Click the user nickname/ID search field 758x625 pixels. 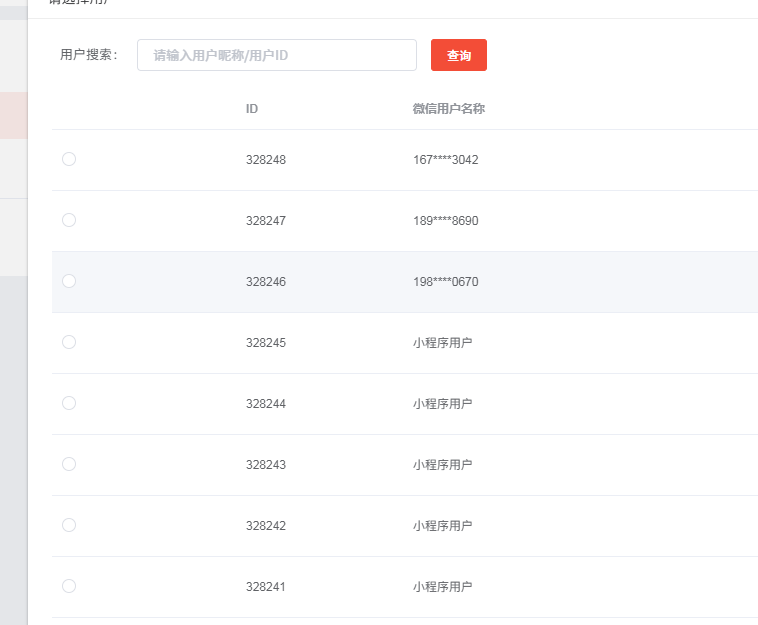tap(276, 55)
